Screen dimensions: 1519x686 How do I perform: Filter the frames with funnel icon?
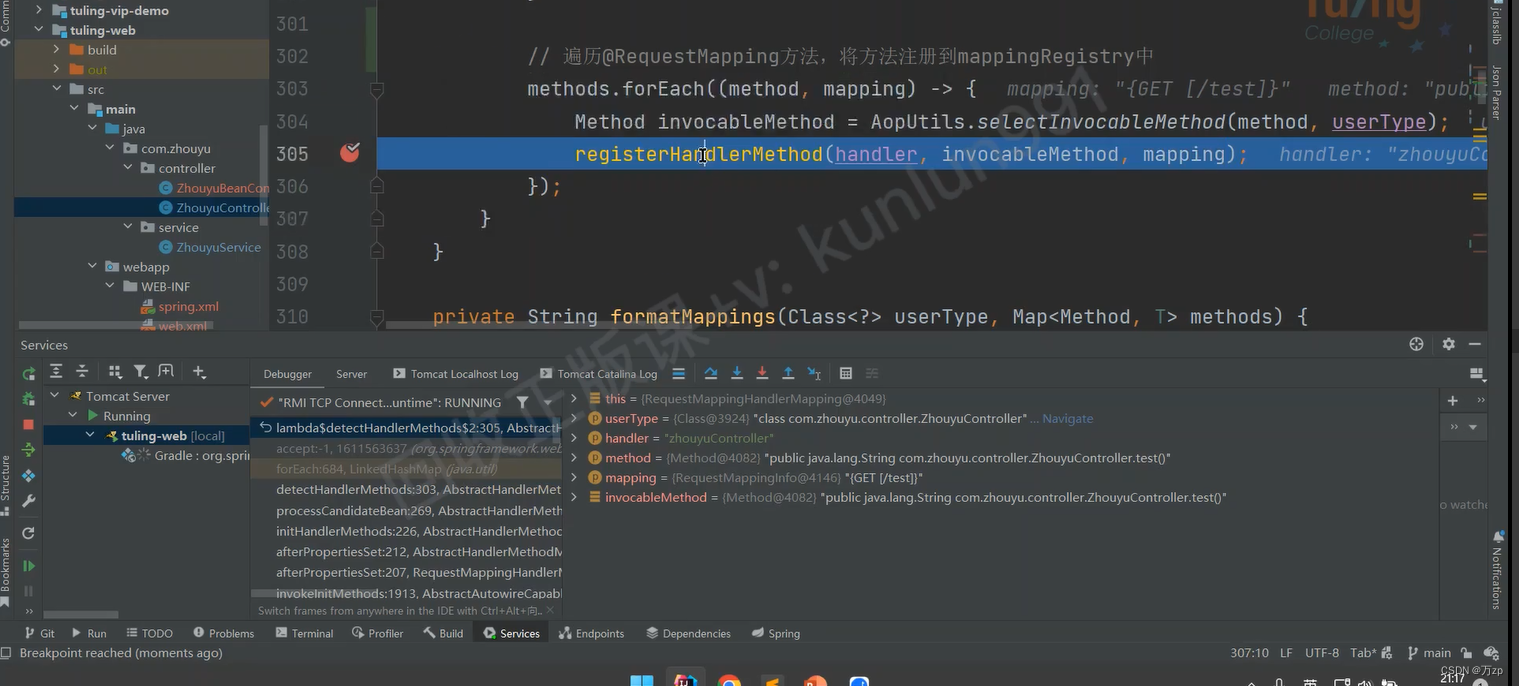click(522, 402)
